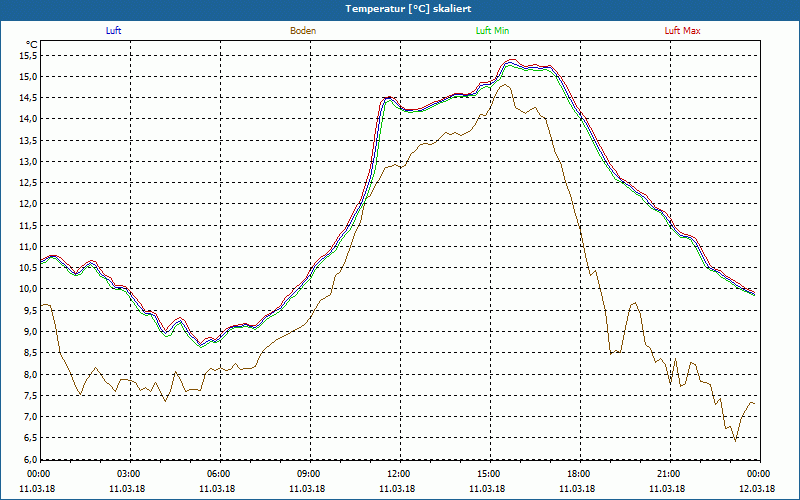The image size is (800, 500).
Task: Click the 12.03.18 date label
Action: (x=757, y=488)
